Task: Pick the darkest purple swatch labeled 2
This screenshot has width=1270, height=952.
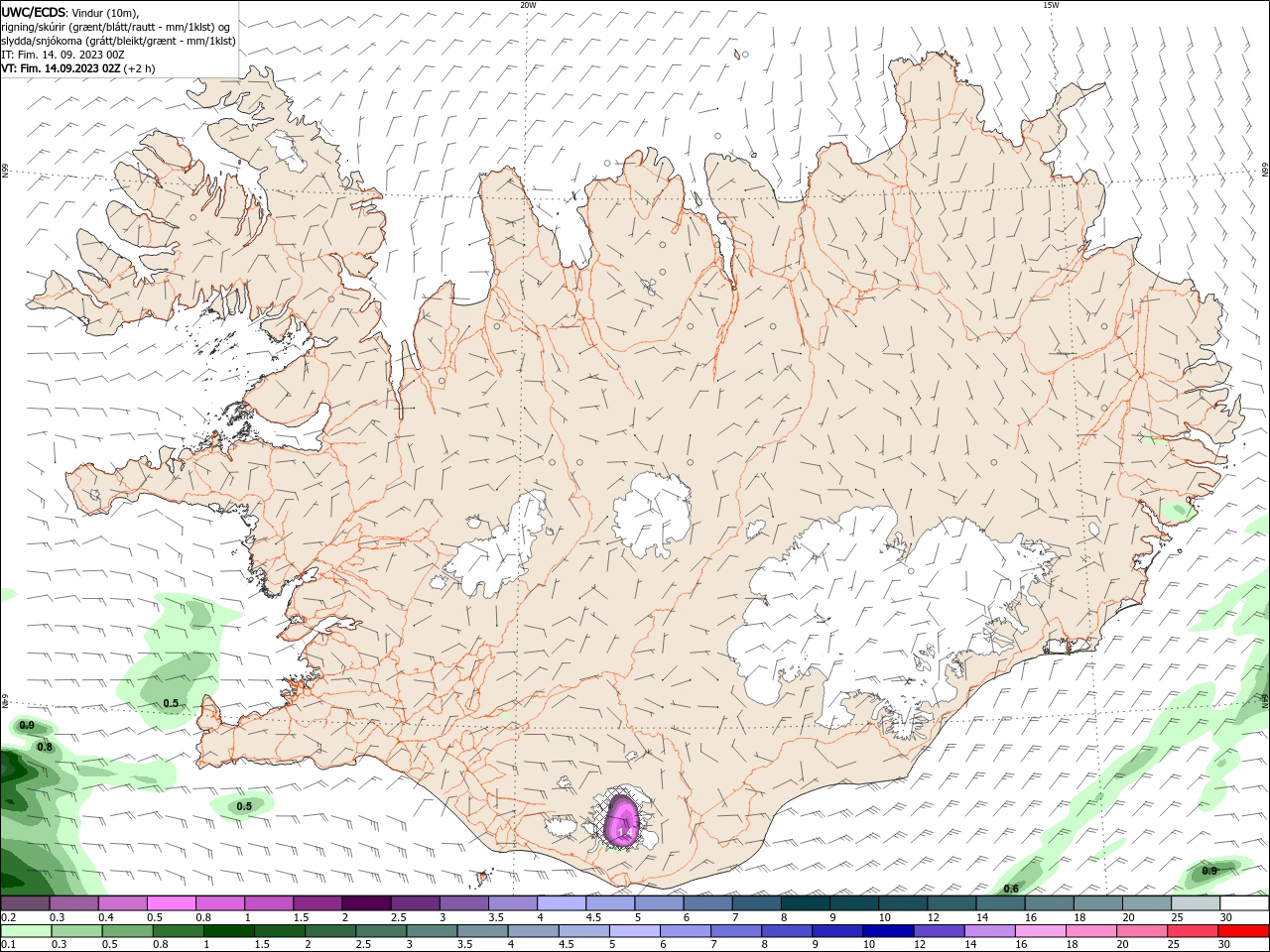Action: click(366, 903)
